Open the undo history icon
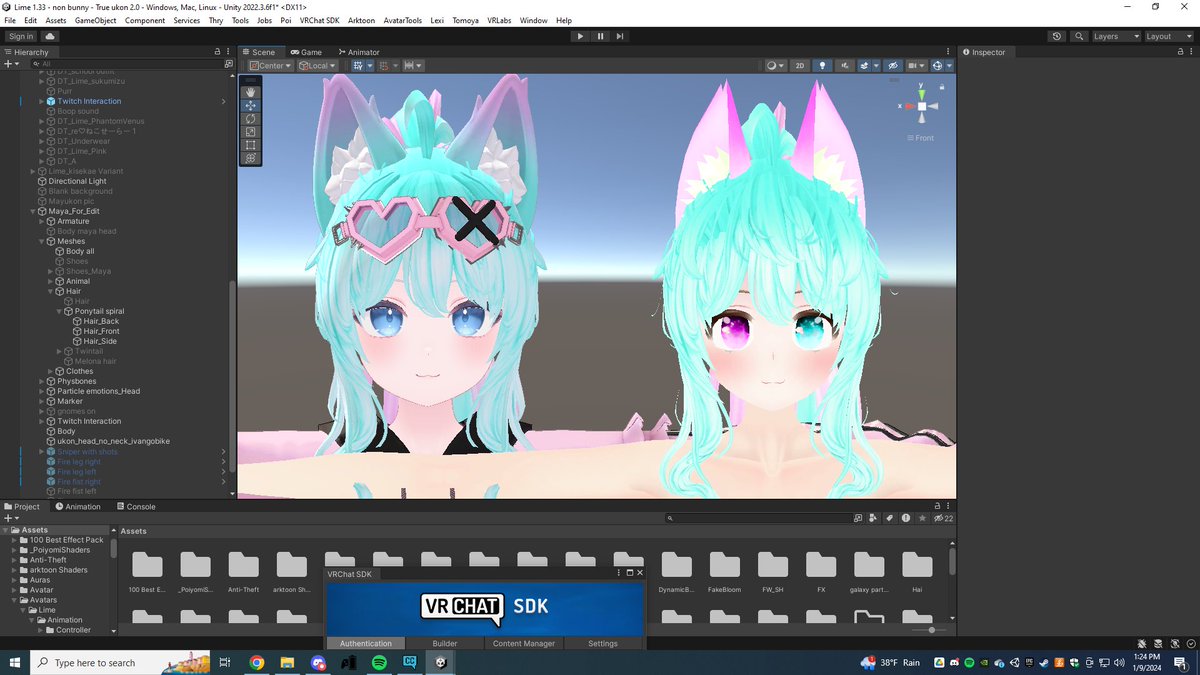1200x675 pixels. [1058, 36]
